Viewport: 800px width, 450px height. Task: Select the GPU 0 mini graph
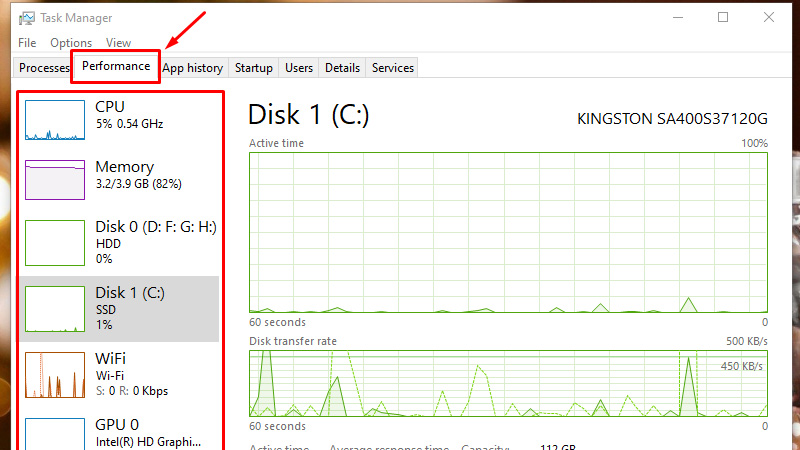(56, 434)
